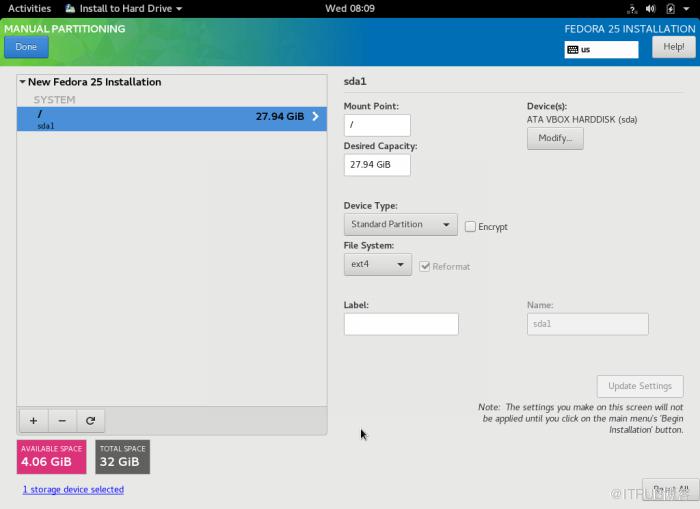700x509 pixels.
Task: Click the us keyboard layout indicator
Action: (601, 50)
